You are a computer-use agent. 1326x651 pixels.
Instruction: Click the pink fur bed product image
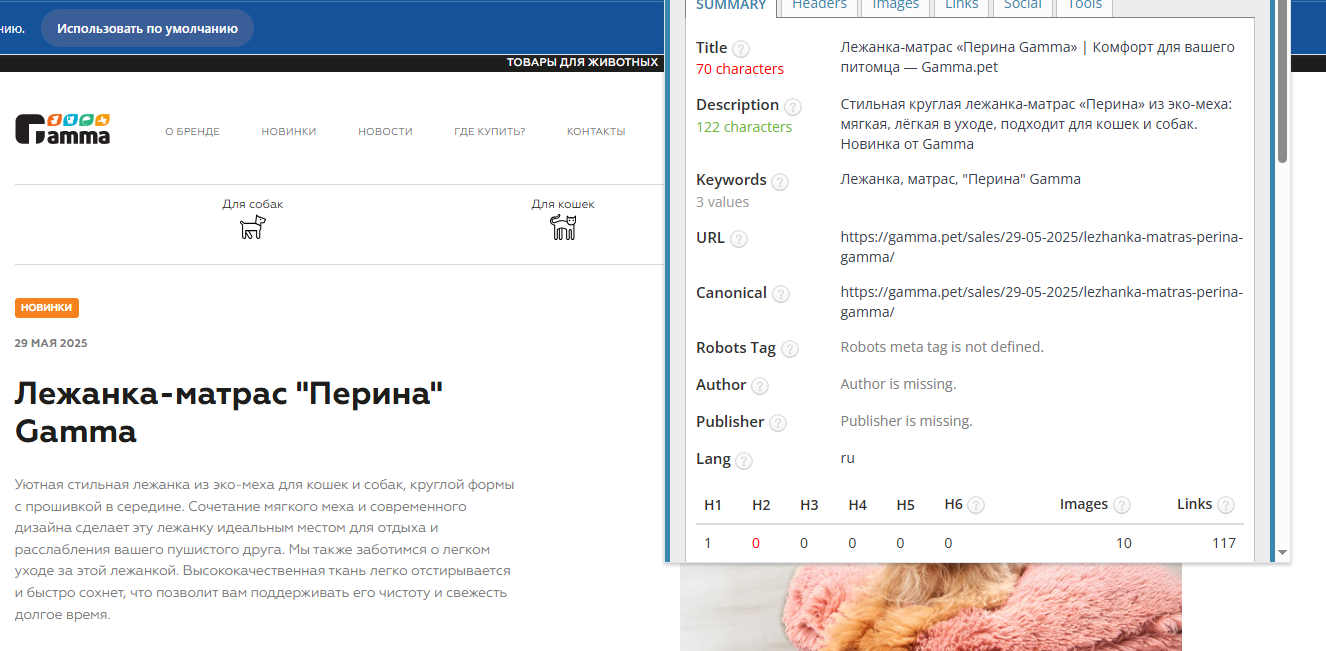pos(931,606)
